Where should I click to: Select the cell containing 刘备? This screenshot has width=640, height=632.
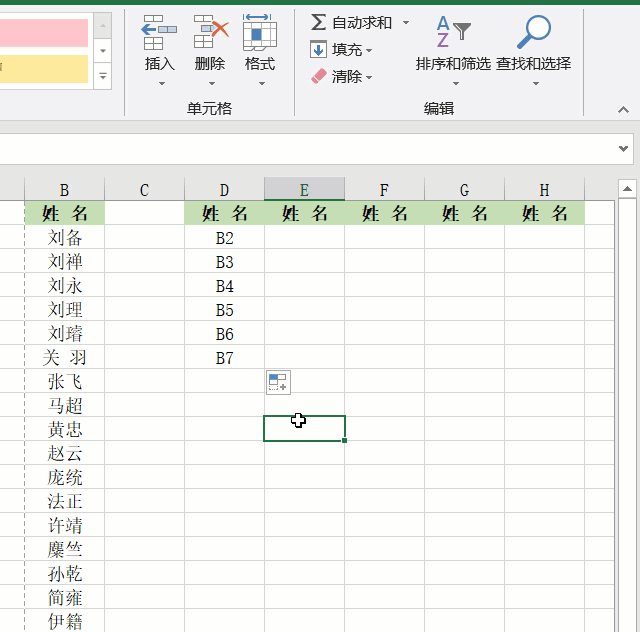click(x=64, y=237)
